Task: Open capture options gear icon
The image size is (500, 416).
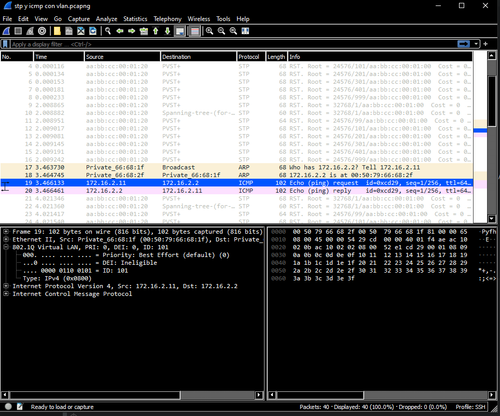Action: tap(42, 31)
